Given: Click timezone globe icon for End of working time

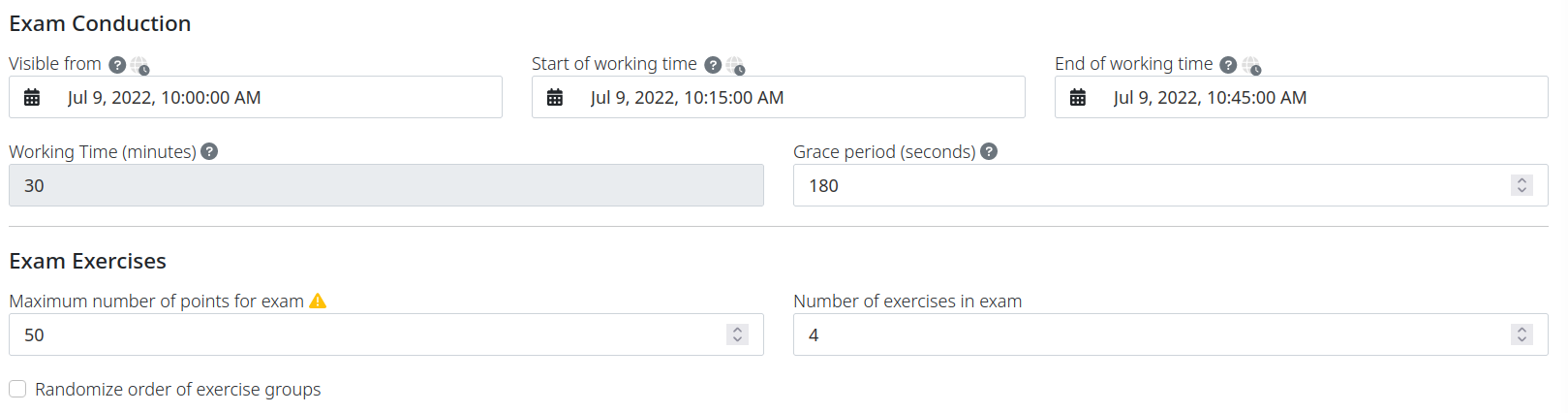Looking at the screenshot, I should [x=1251, y=66].
